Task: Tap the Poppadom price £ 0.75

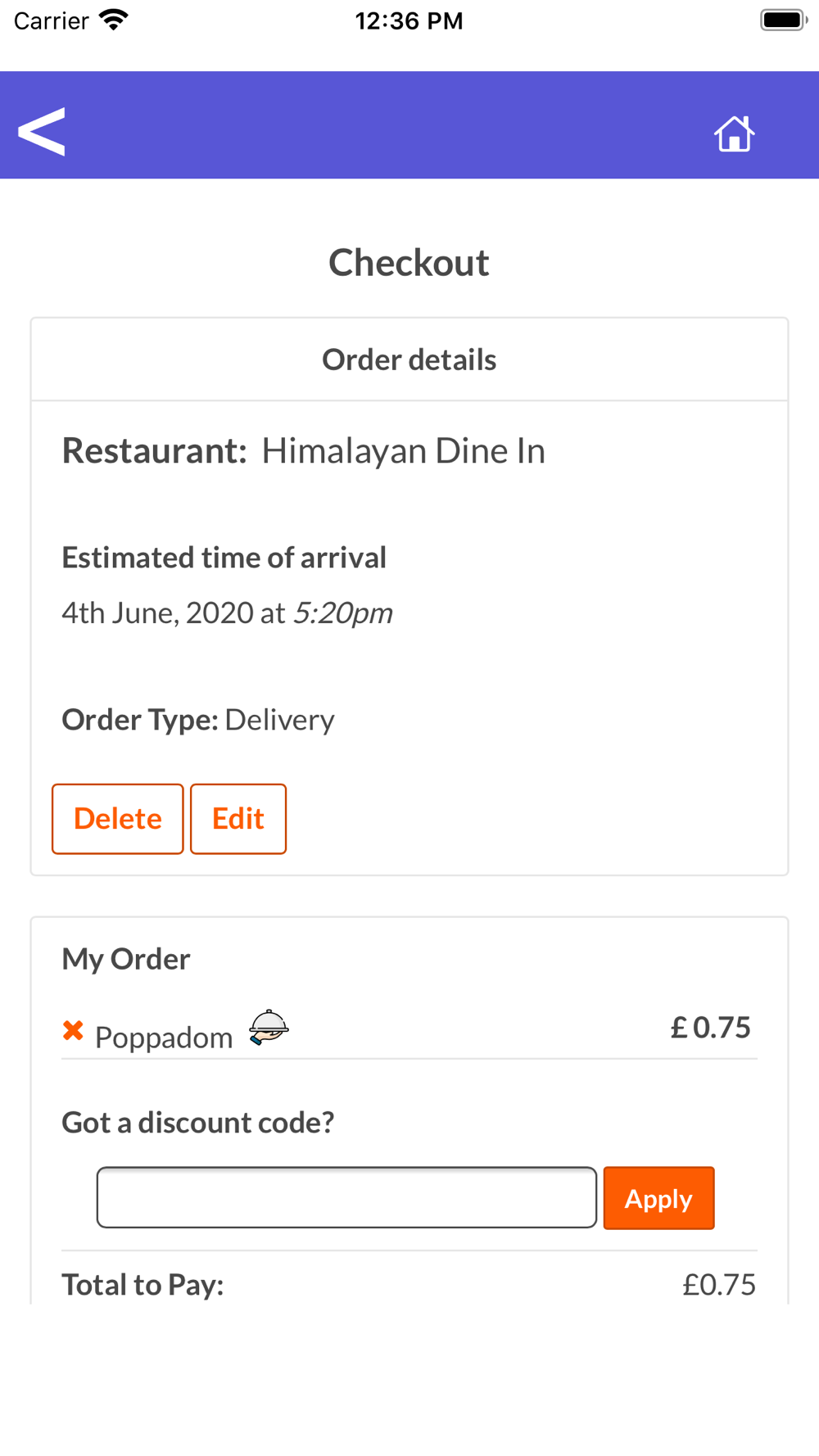Action: point(711,1027)
